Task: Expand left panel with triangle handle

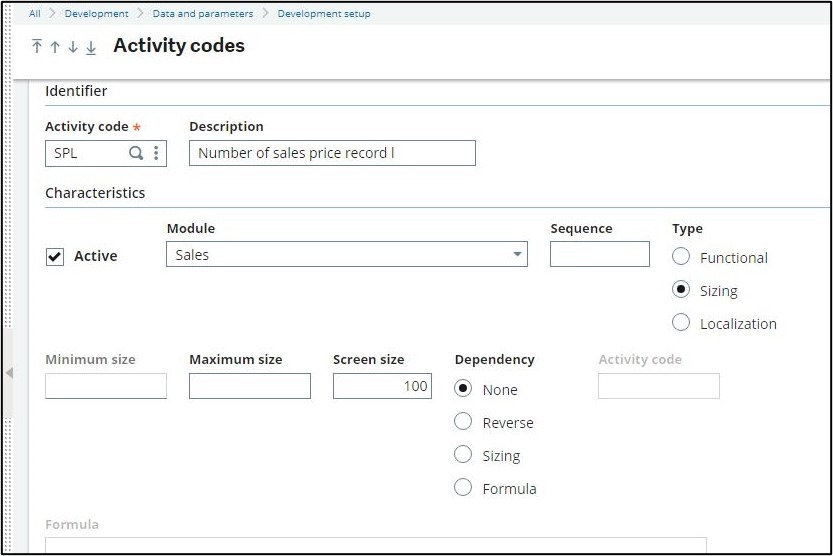Action: (x=9, y=373)
